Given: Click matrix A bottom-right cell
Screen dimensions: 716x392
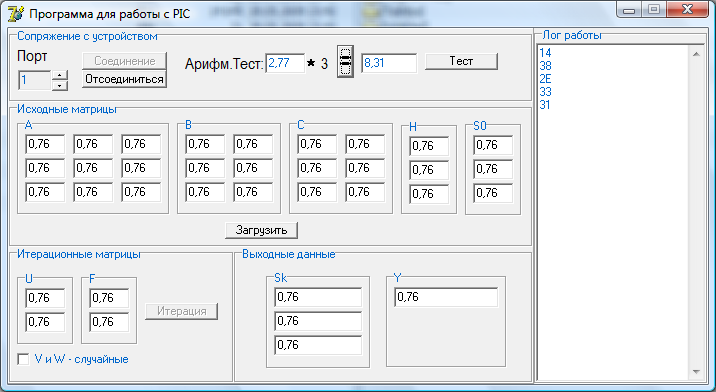Looking at the screenshot, I should (141, 192).
